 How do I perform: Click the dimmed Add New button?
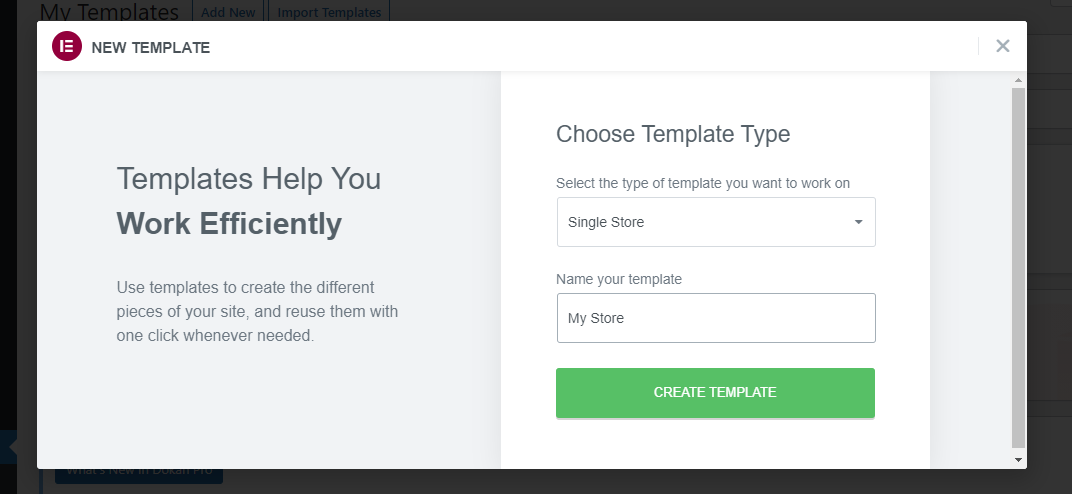pos(228,12)
